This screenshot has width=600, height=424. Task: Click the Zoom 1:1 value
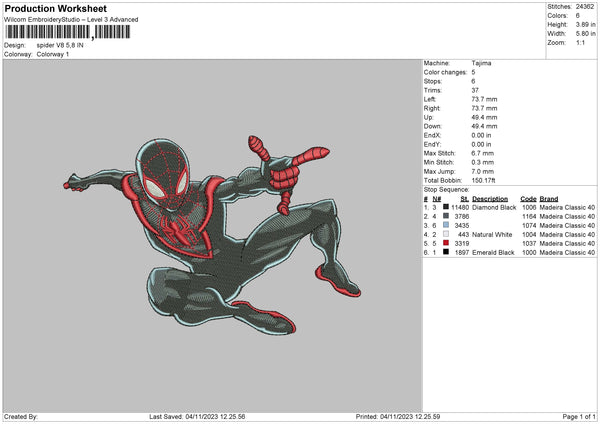(580, 43)
